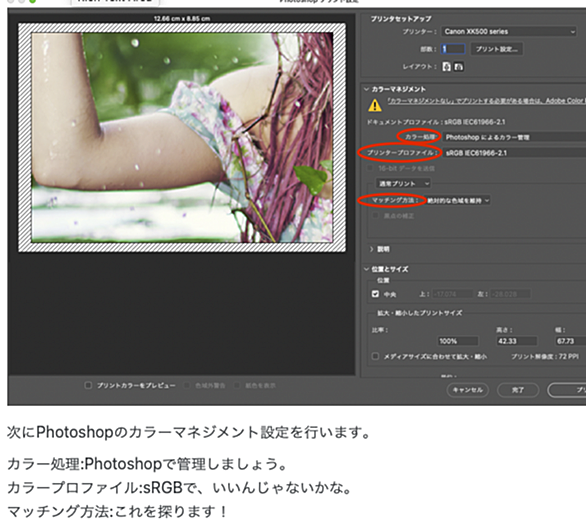The image size is (586, 526).
Task: Open the Adobe Color カラーマネジメントなし link
Action: 486,101
